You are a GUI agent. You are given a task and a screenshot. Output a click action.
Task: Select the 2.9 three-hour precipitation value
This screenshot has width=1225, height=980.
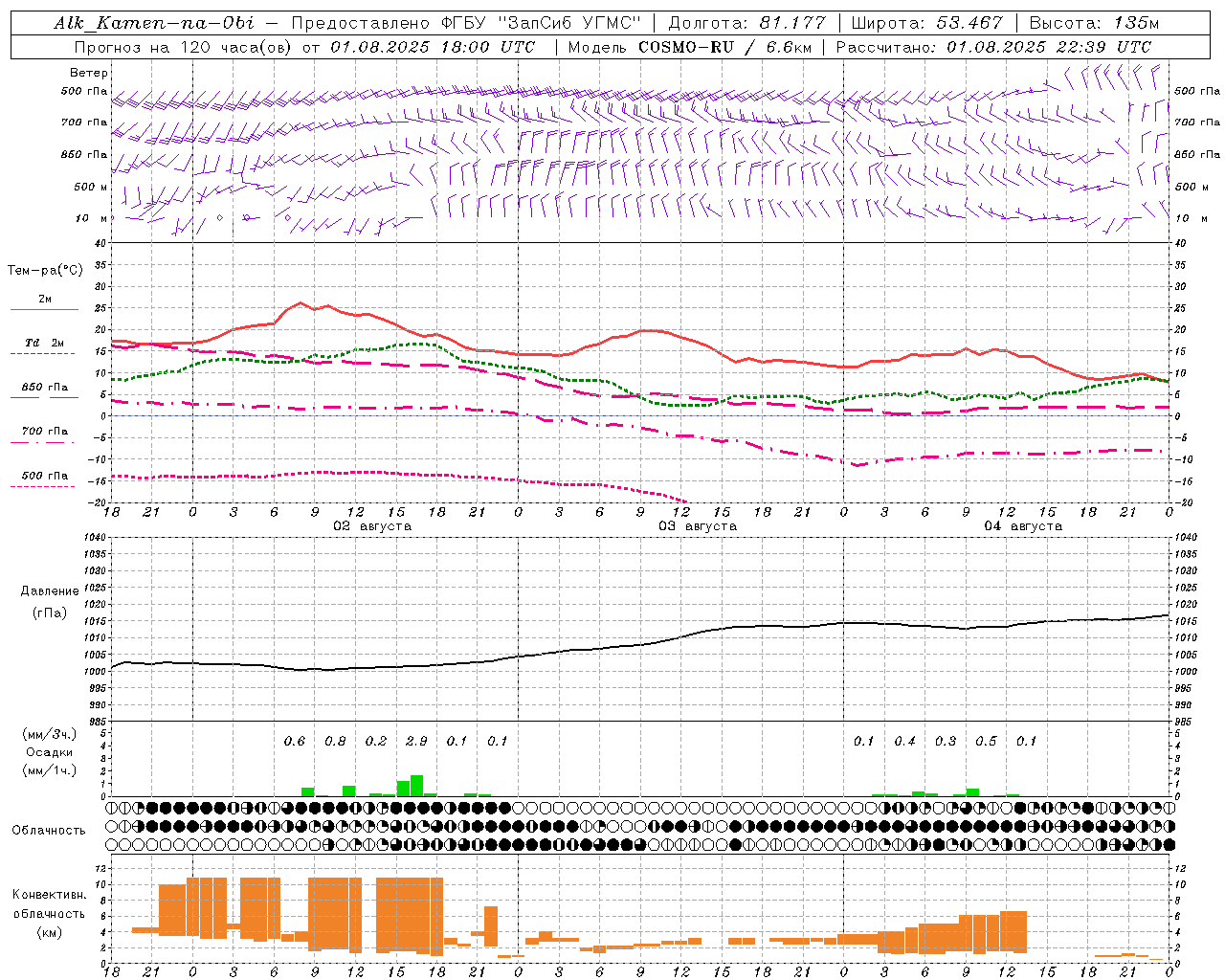[x=416, y=742]
